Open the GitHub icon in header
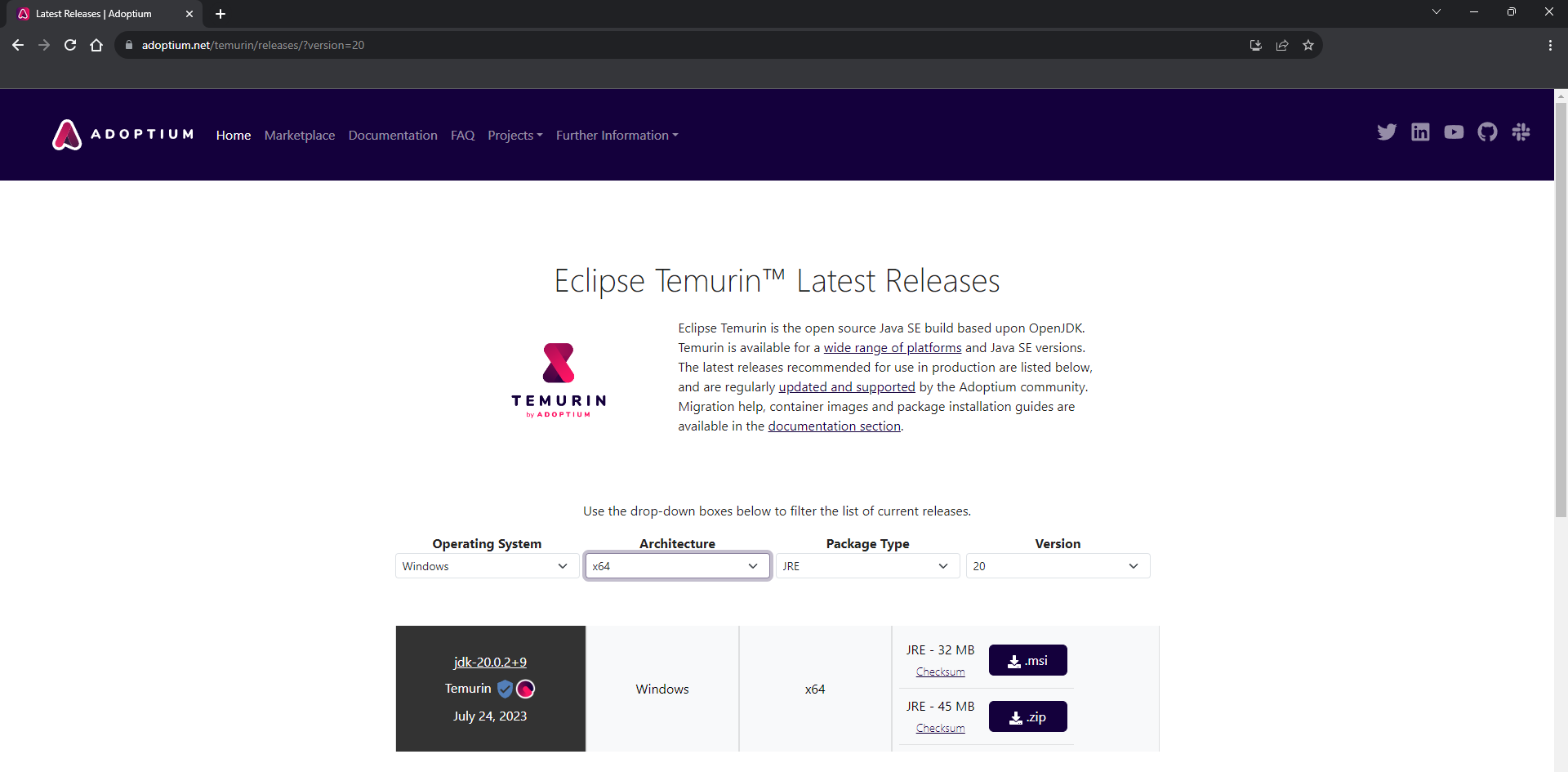The width and height of the screenshot is (1568, 772). 1487,132
